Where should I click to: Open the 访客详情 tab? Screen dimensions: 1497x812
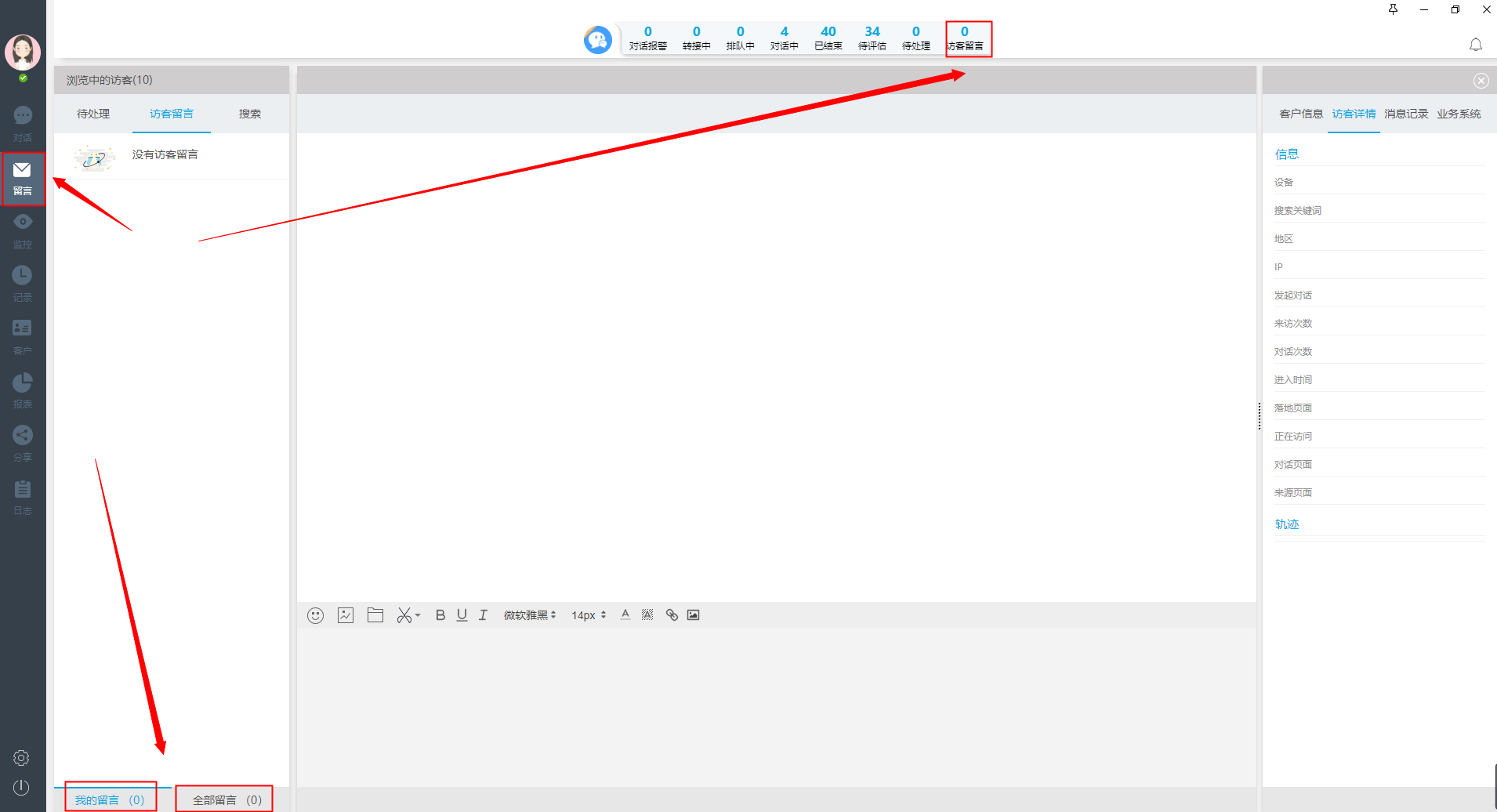pyautogui.click(x=1354, y=114)
